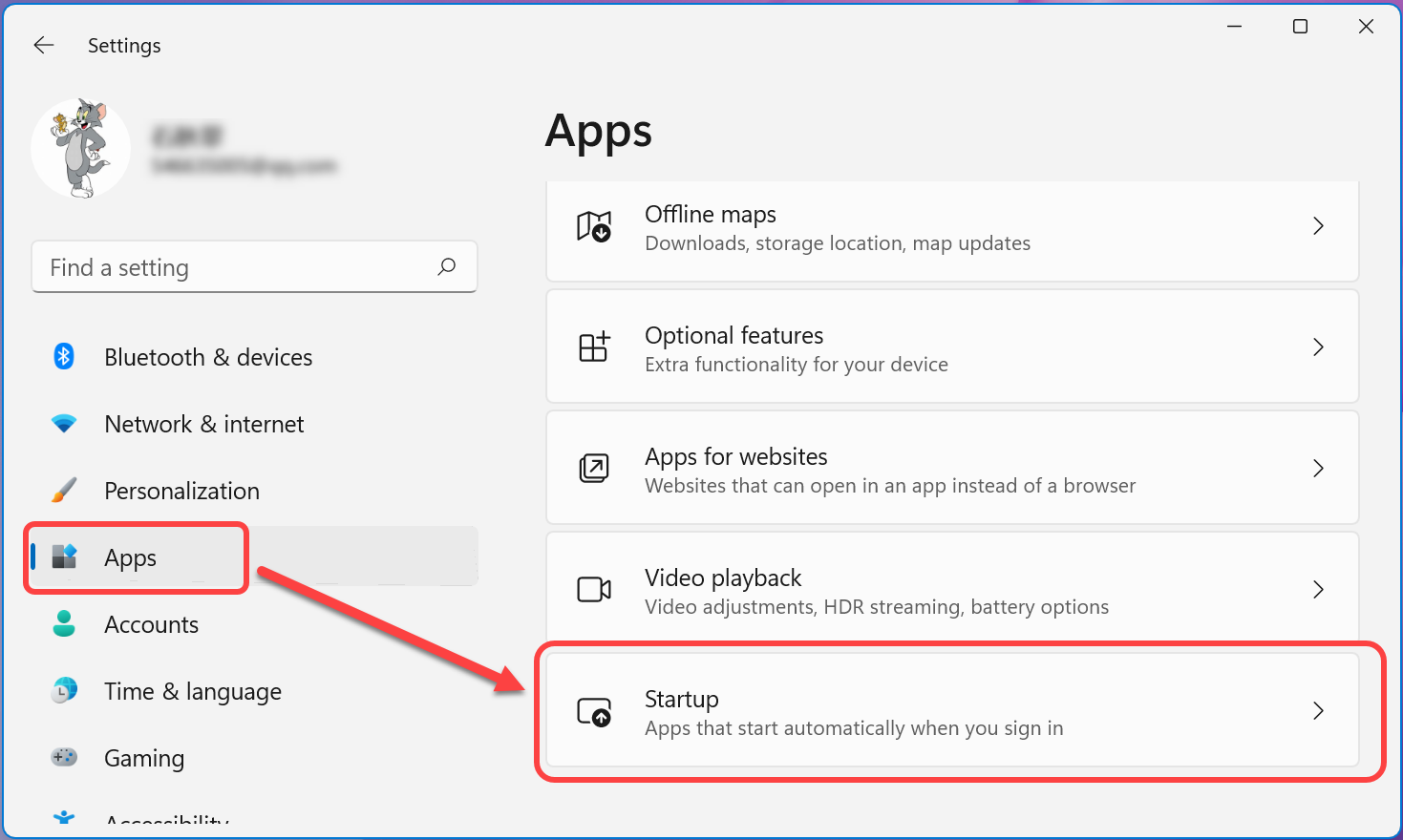Click the Startup icon
This screenshot has width=1403, height=840.
[x=593, y=712]
